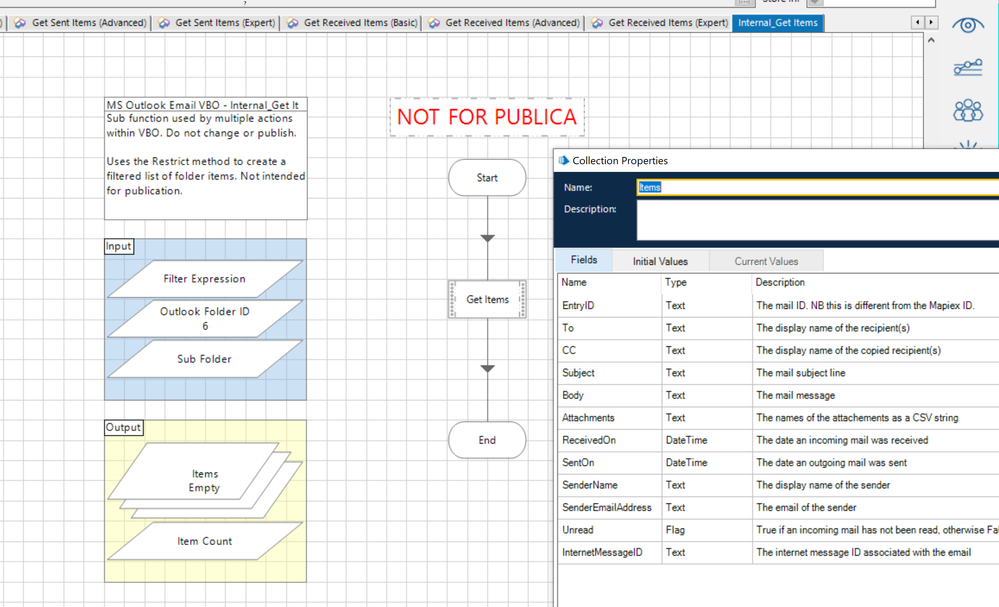The width and height of the screenshot is (999, 607).
Task: Select the SenderEmailAddress field row
Action: (x=607, y=507)
